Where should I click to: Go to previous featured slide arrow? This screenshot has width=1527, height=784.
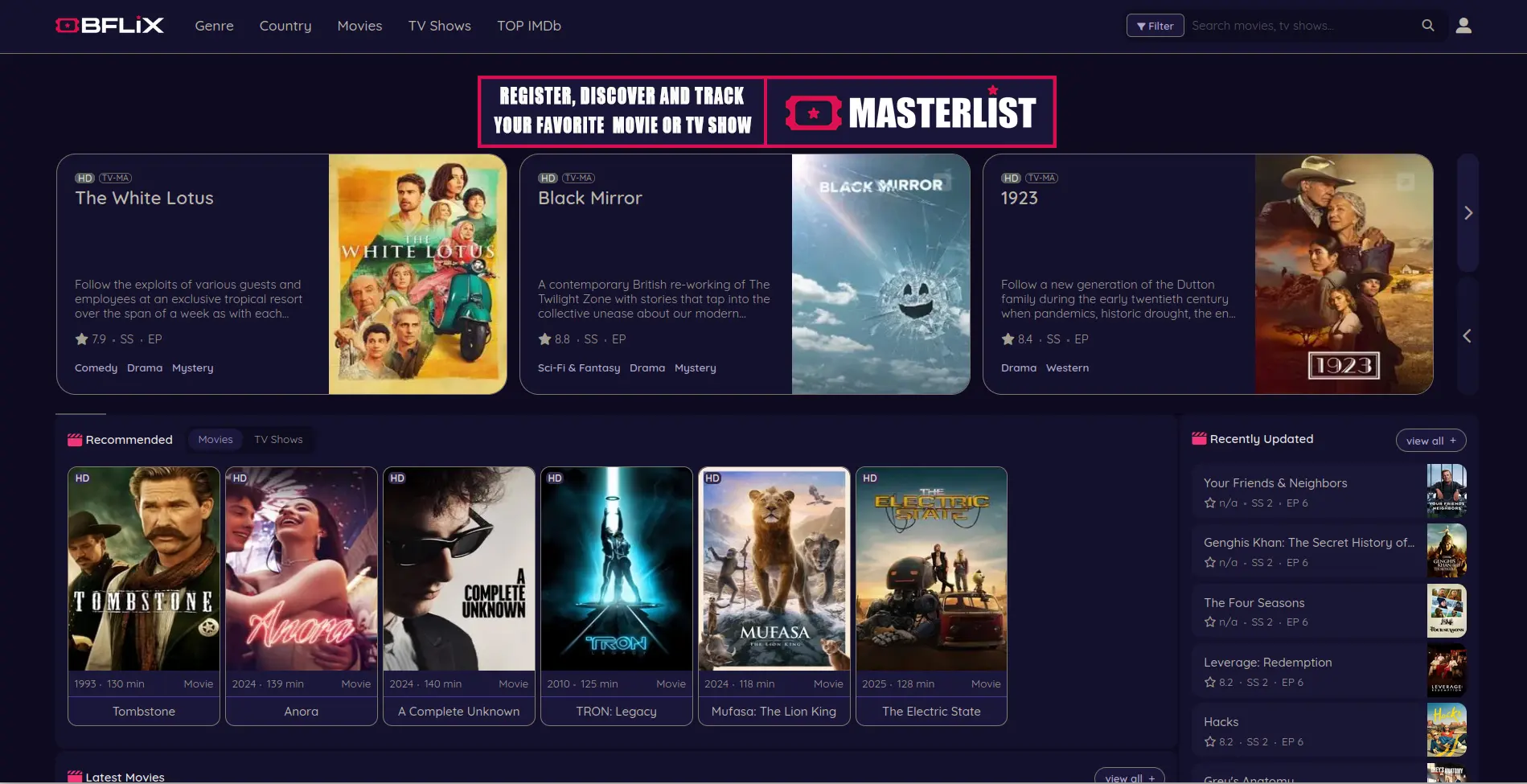(x=1467, y=336)
